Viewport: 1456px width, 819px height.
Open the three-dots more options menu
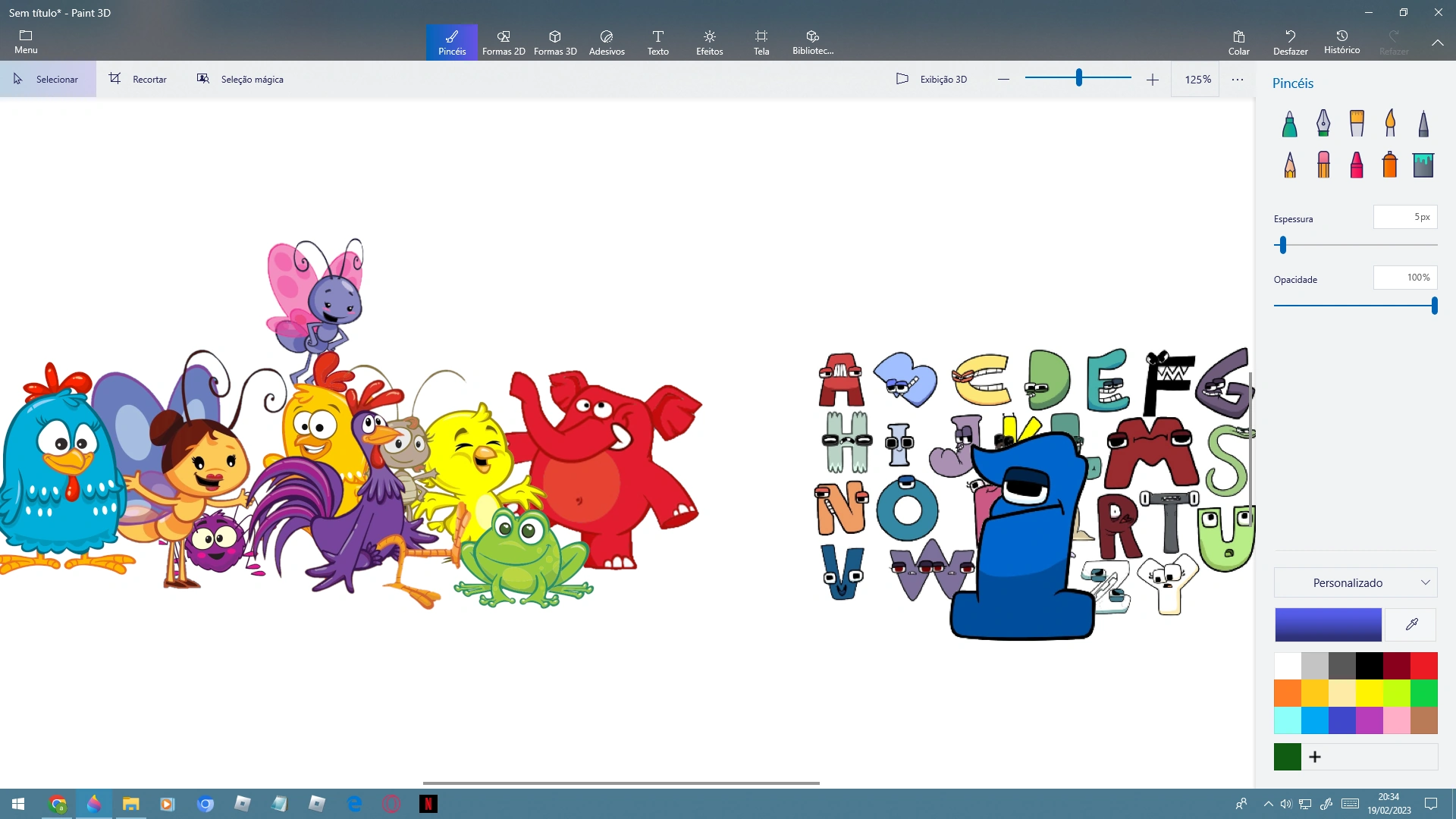click(1238, 79)
